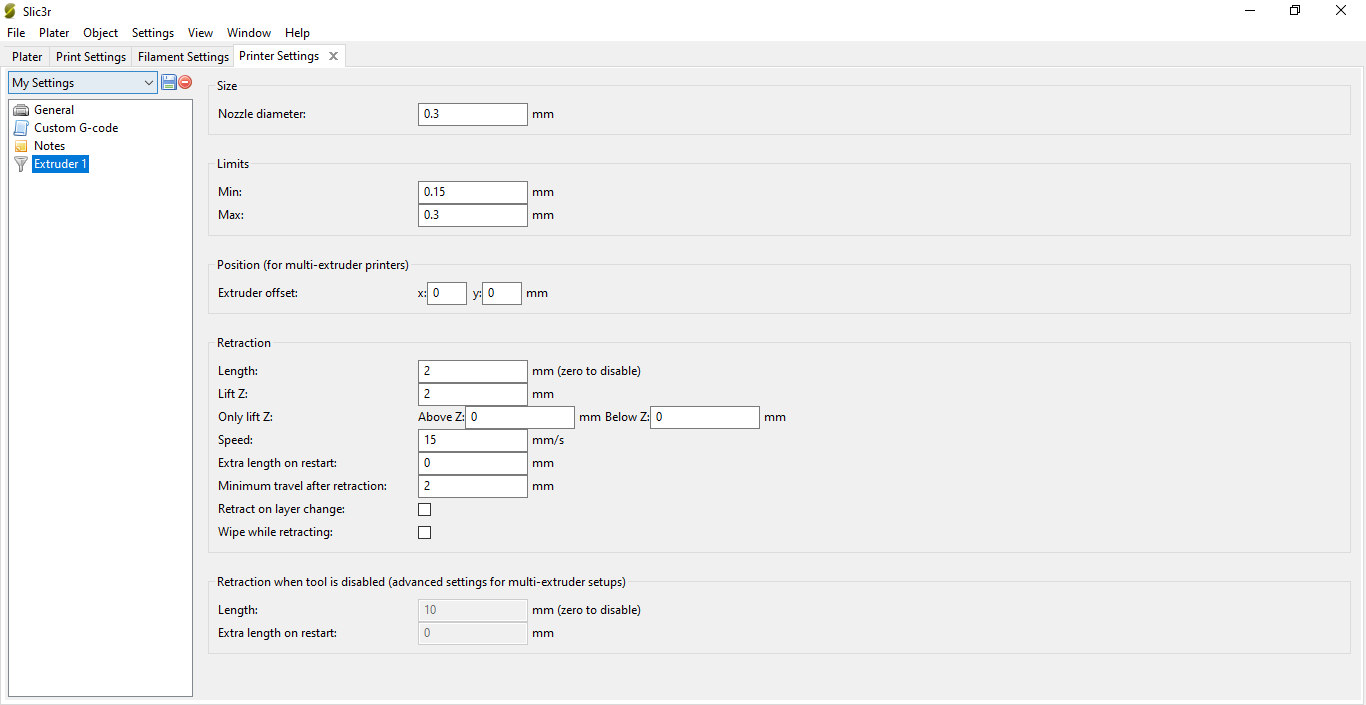This screenshot has height=705, width=1366.
Task: Close the Printer Settings tab
Action: 333,56
